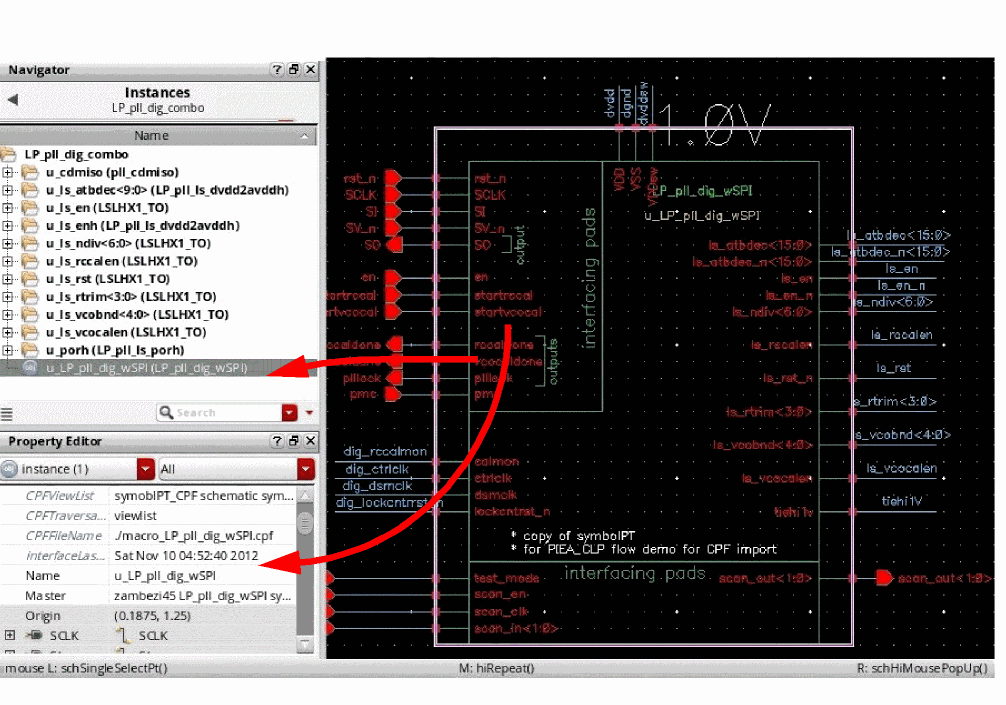This screenshot has width=1006, height=705.
Task: Expand the u_ls_rtrim<3:0> node
Action: (7, 297)
